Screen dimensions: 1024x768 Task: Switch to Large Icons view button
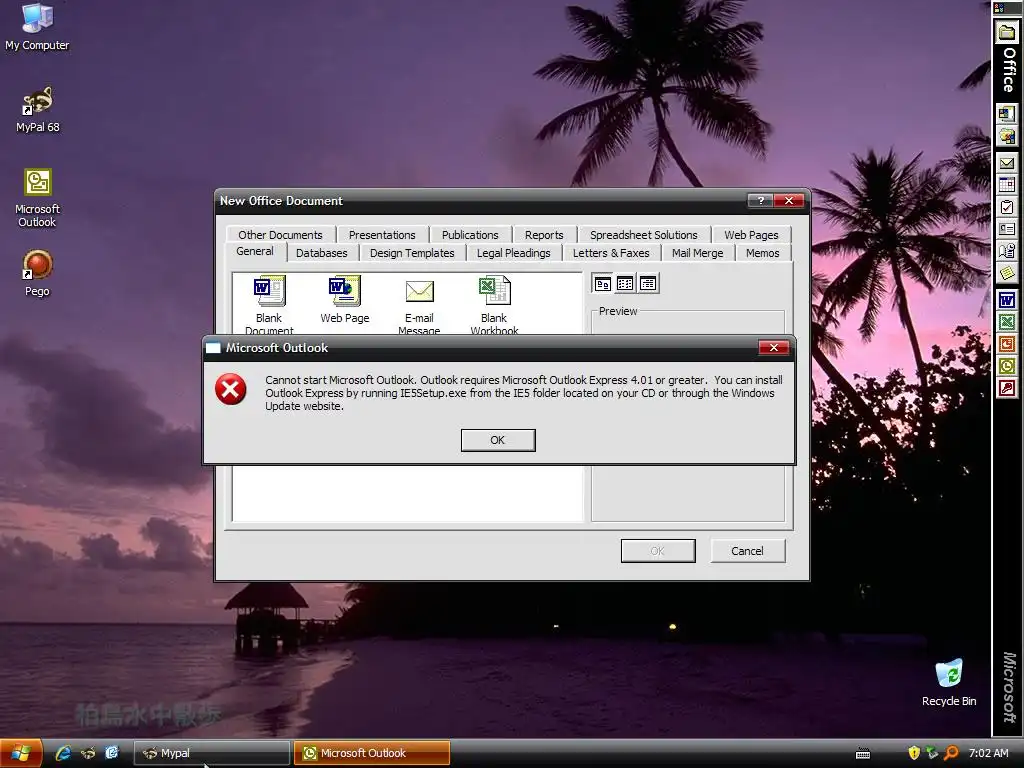603,283
